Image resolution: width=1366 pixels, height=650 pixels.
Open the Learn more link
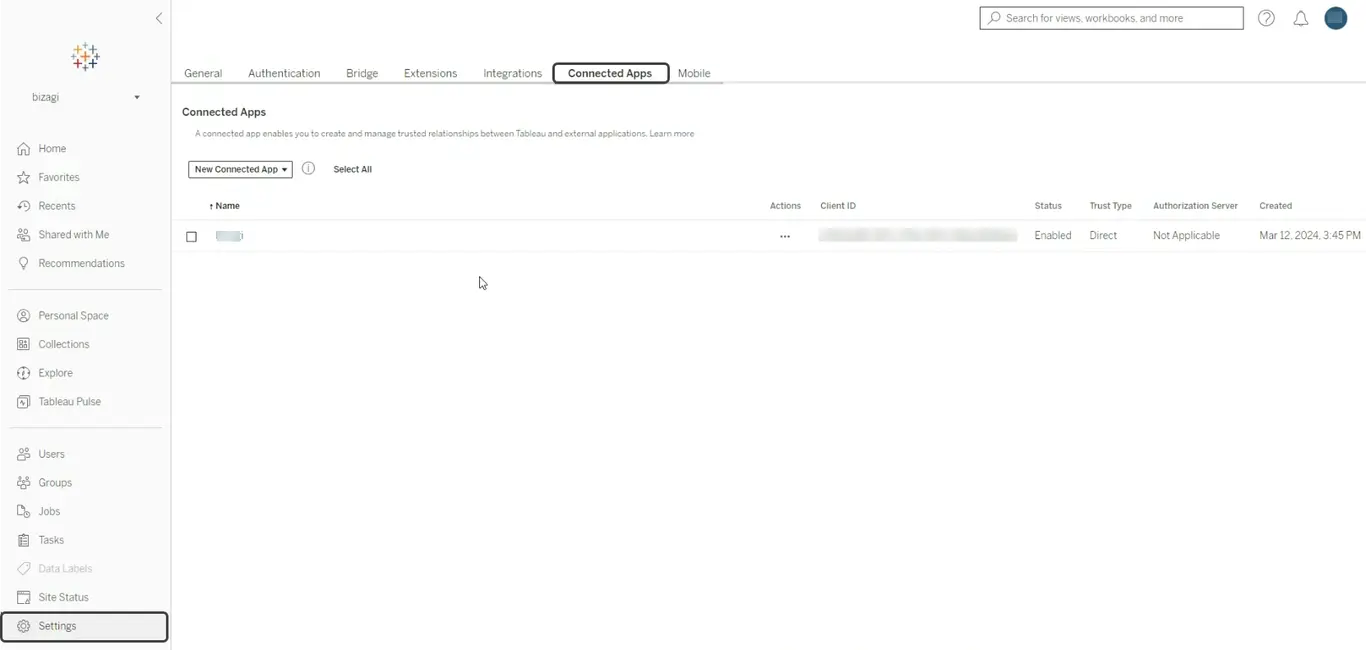(672, 134)
